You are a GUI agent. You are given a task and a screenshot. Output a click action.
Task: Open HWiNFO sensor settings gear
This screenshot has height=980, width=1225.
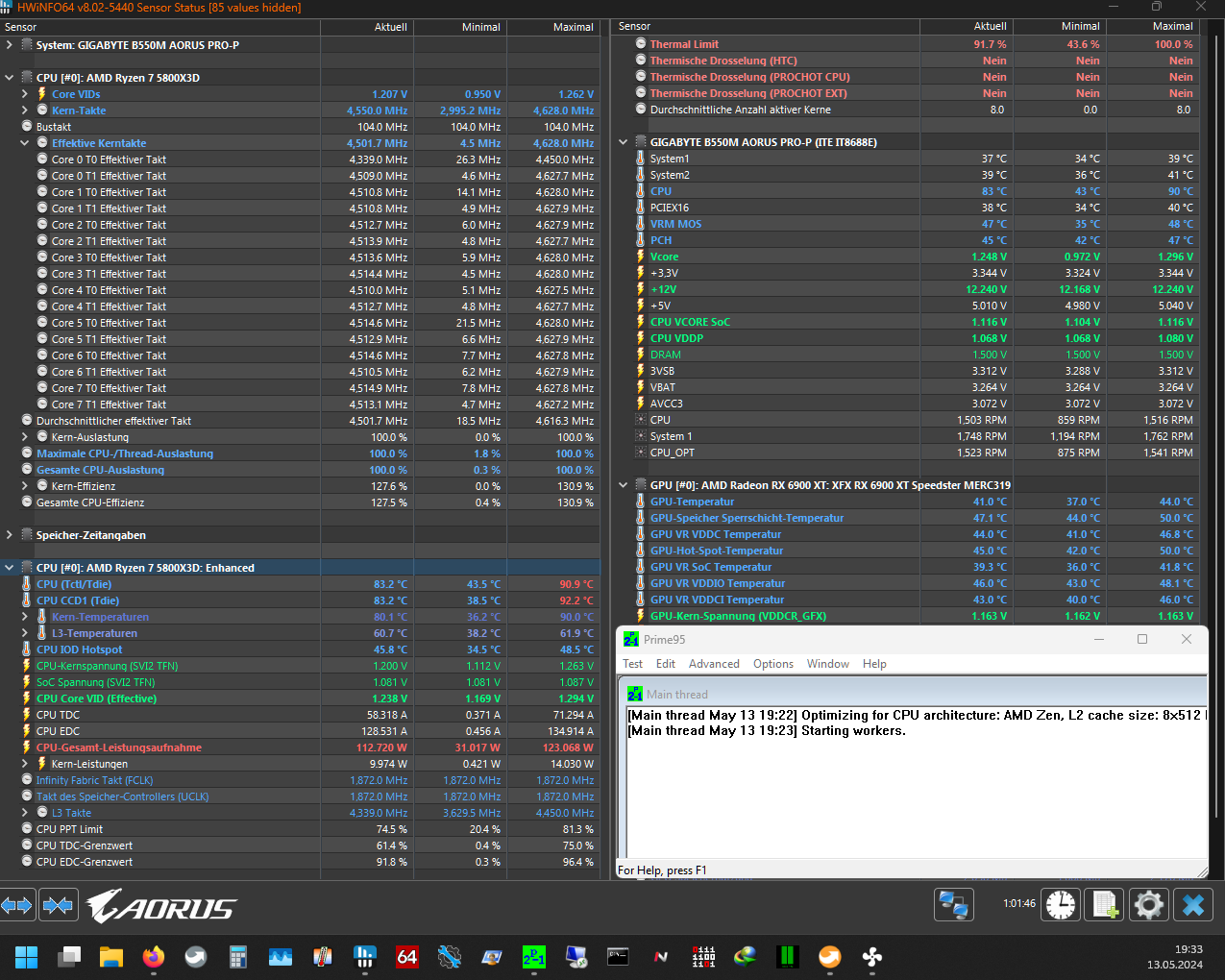pyautogui.click(x=1148, y=905)
